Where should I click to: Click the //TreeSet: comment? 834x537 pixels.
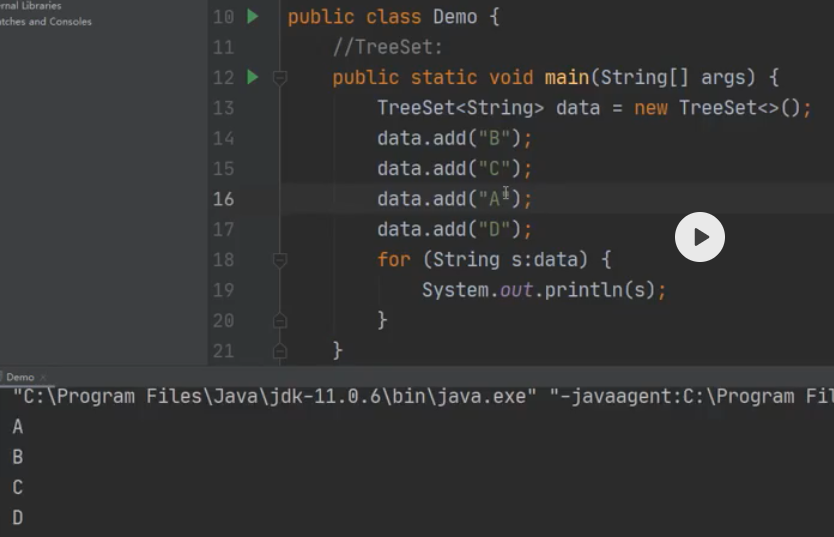tap(388, 47)
